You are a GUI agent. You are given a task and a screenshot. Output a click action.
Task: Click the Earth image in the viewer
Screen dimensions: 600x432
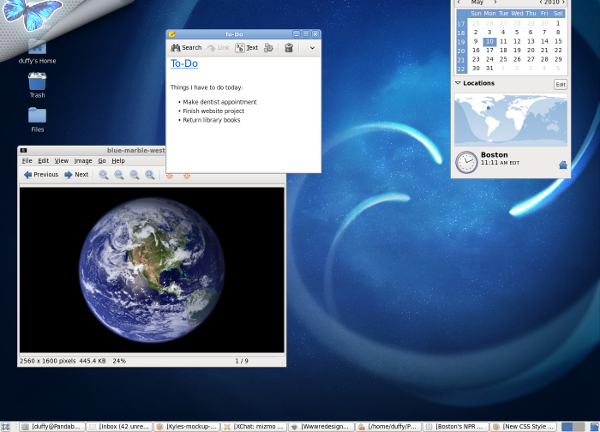(x=152, y=270)
